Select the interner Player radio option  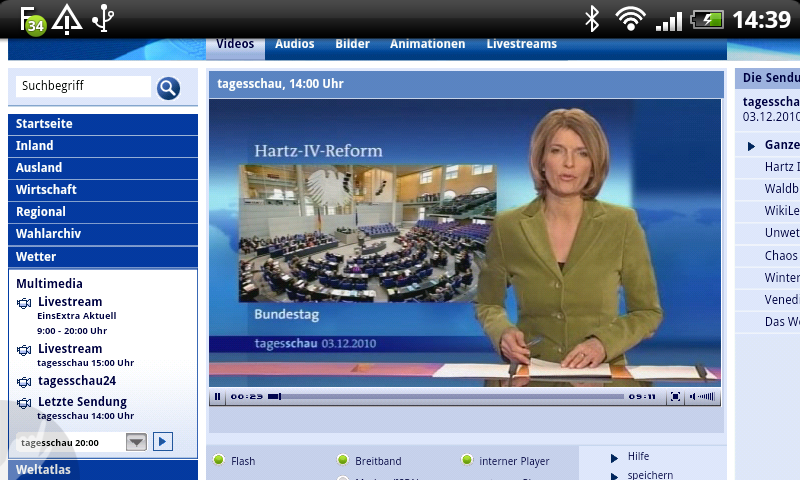[467, 460]
